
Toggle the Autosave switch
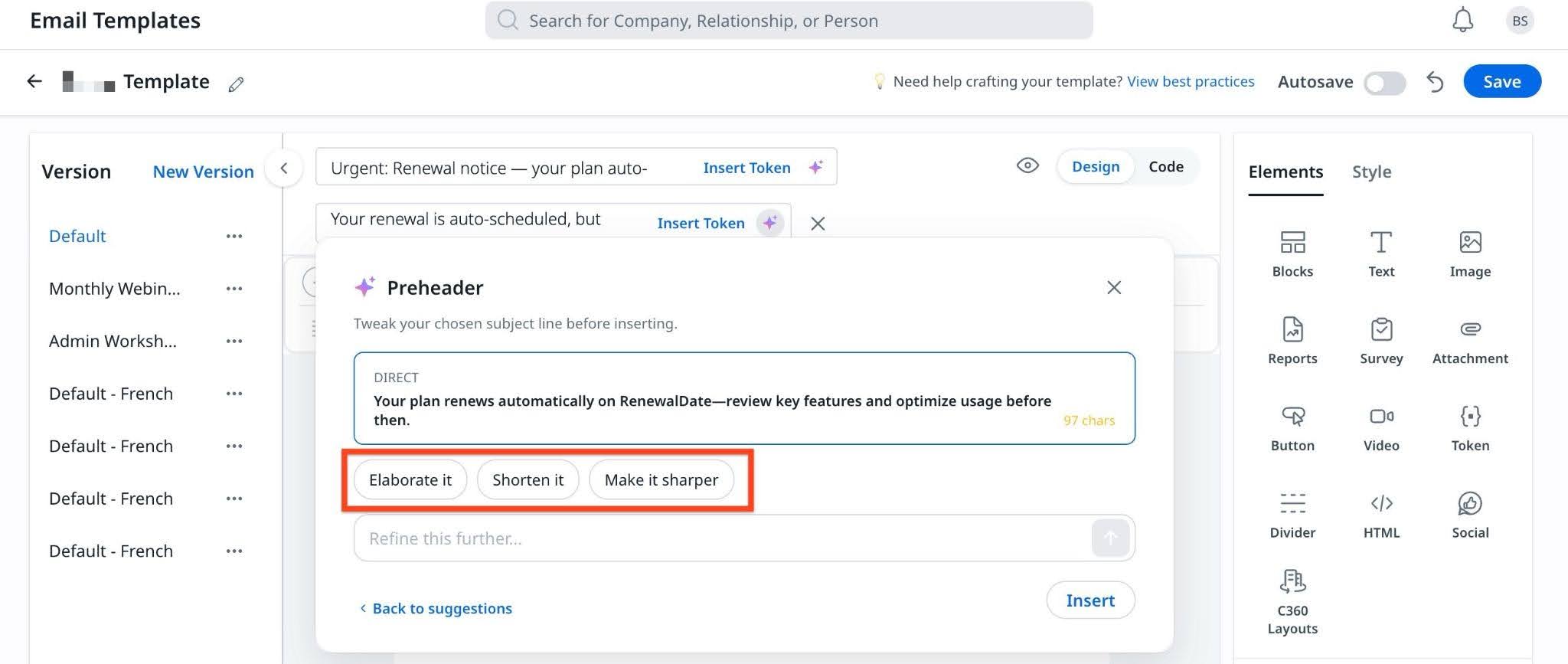1384,83
